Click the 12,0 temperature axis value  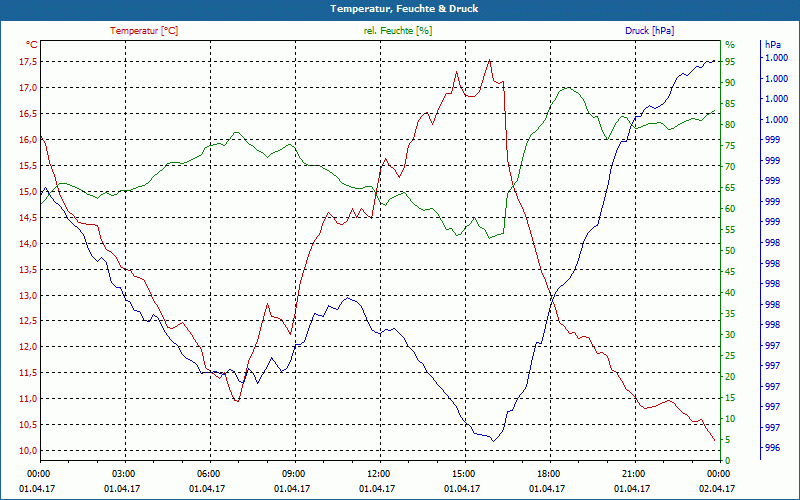click(28, 347)
